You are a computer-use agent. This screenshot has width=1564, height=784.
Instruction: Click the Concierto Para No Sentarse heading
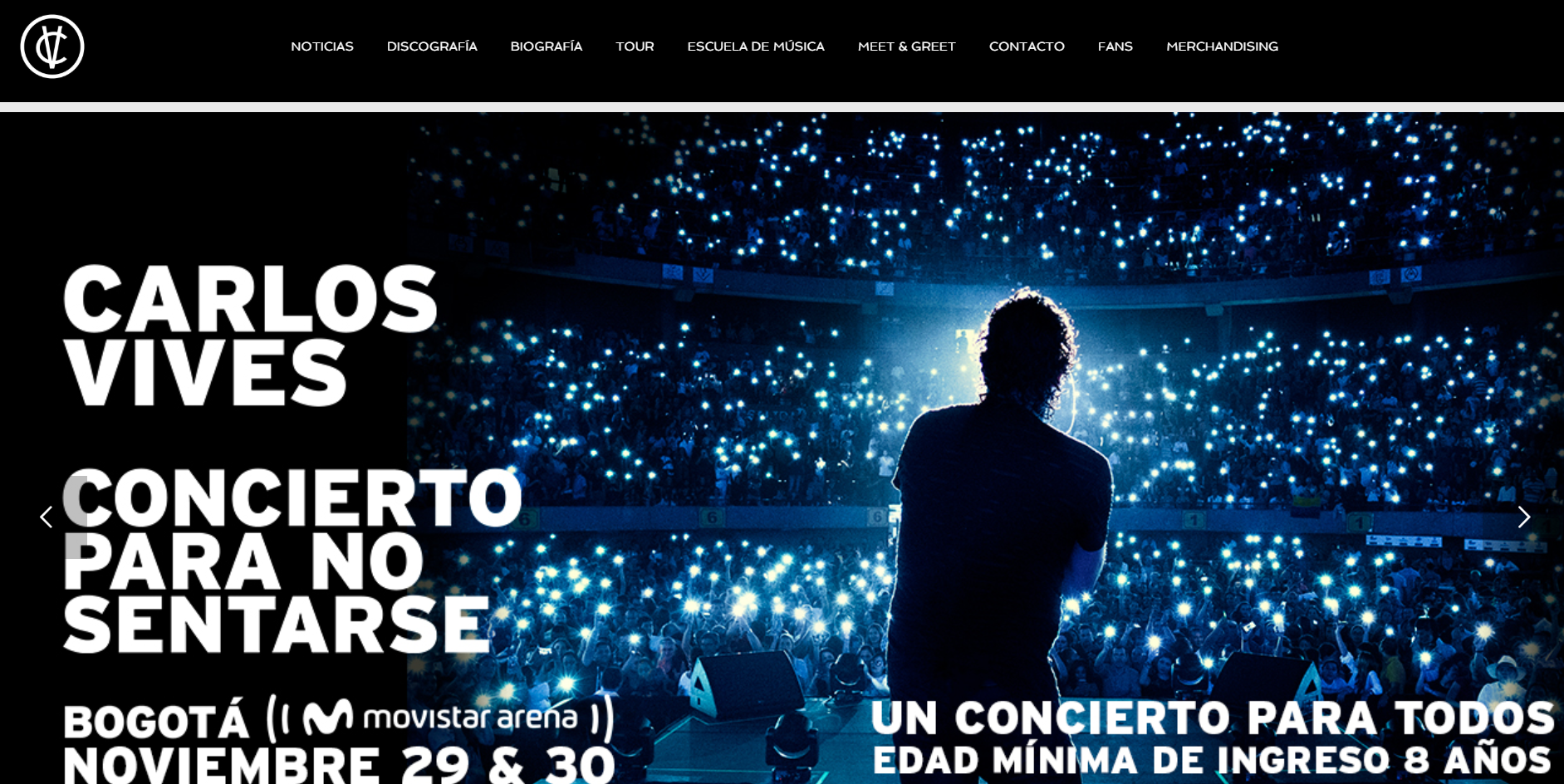pos(292,560)
